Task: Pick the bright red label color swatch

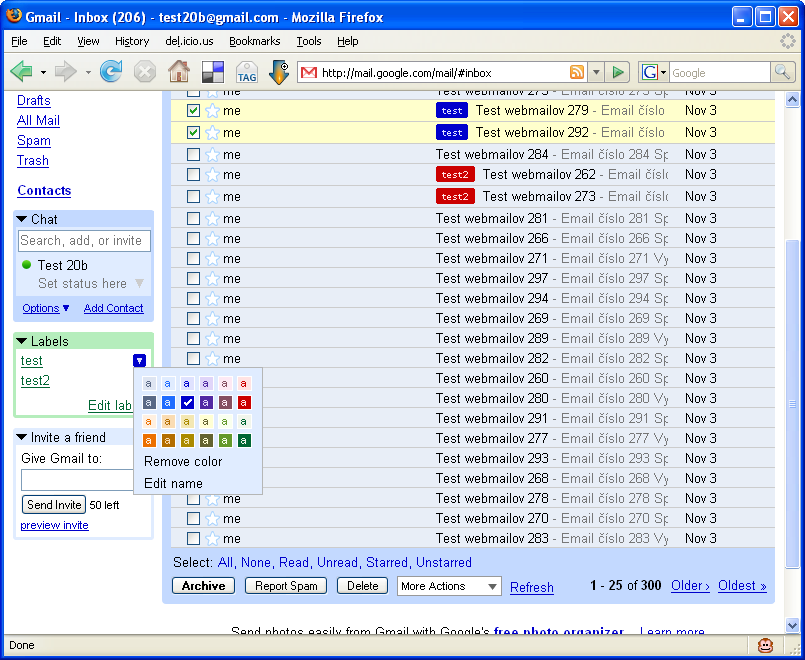Action: pyautogui.click(x=244, y=402)
